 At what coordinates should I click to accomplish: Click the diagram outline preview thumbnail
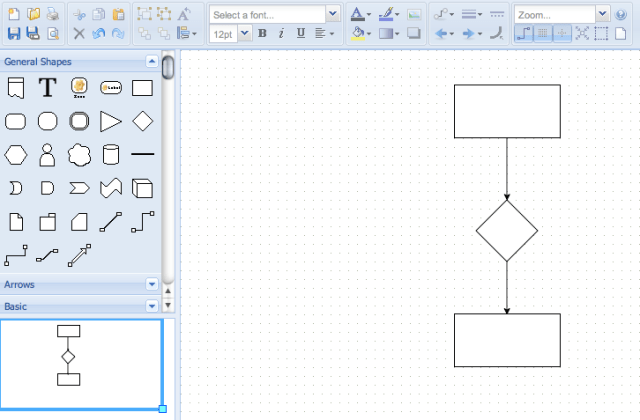coord(81,363)
